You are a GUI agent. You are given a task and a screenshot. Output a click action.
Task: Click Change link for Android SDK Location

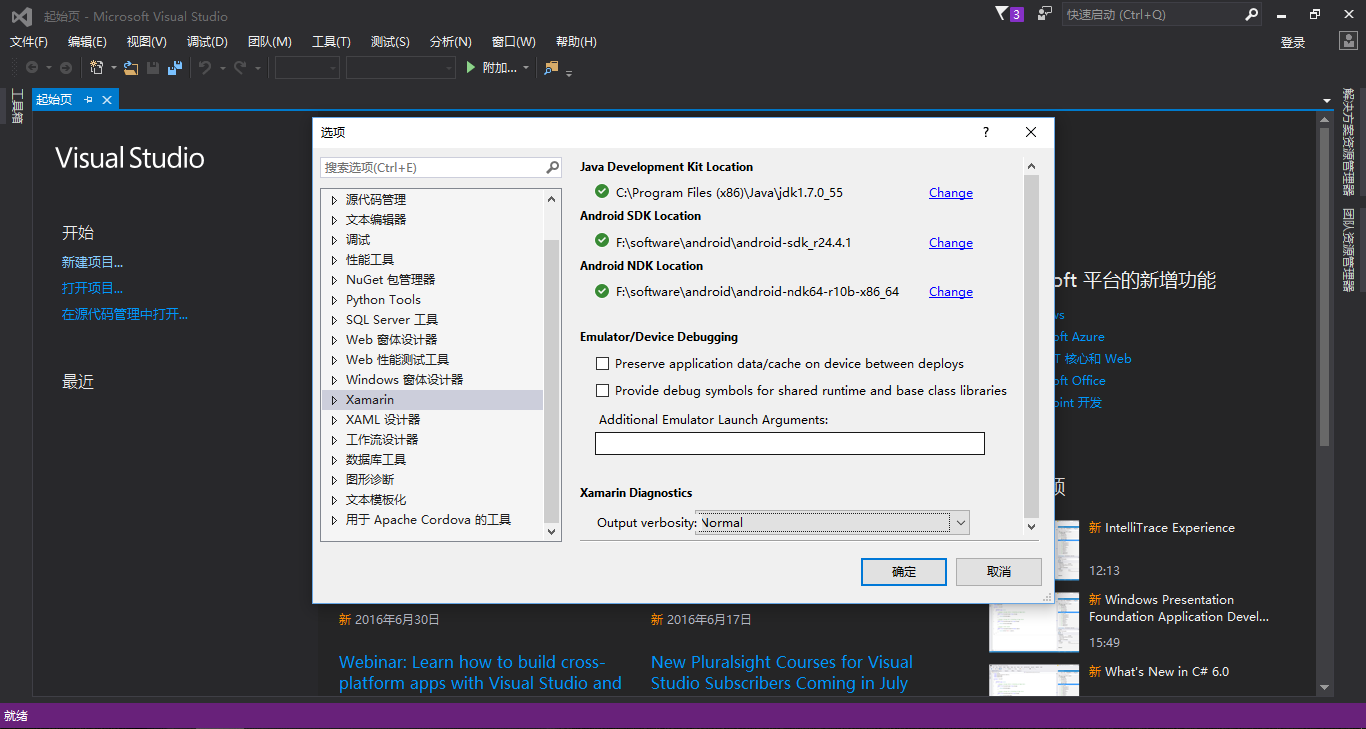(x=950, y=243)
